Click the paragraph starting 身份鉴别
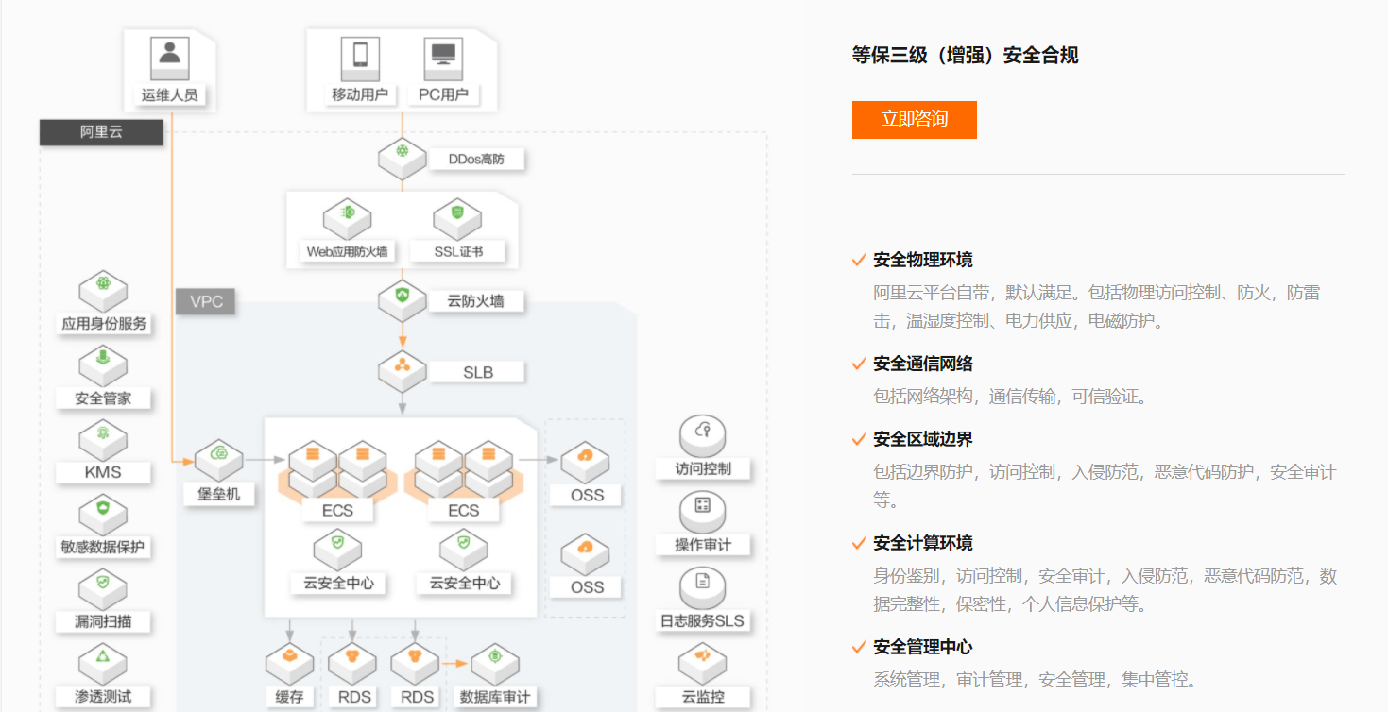This screenshot has width=1389, height=712. point(1105,590)
